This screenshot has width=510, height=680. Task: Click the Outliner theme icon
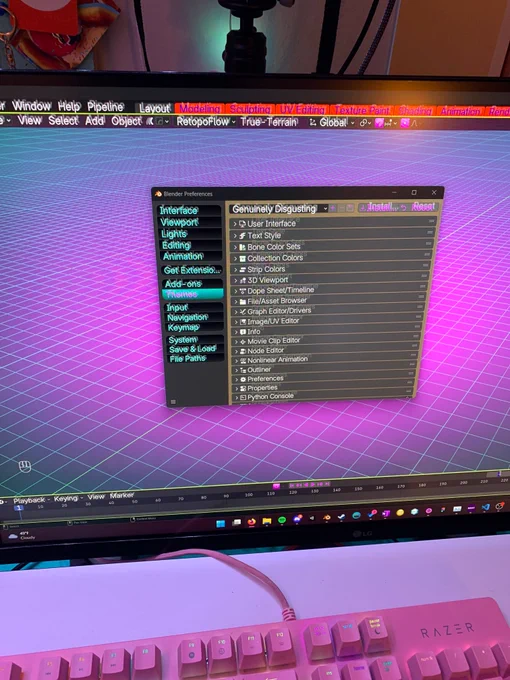(243, 370)
